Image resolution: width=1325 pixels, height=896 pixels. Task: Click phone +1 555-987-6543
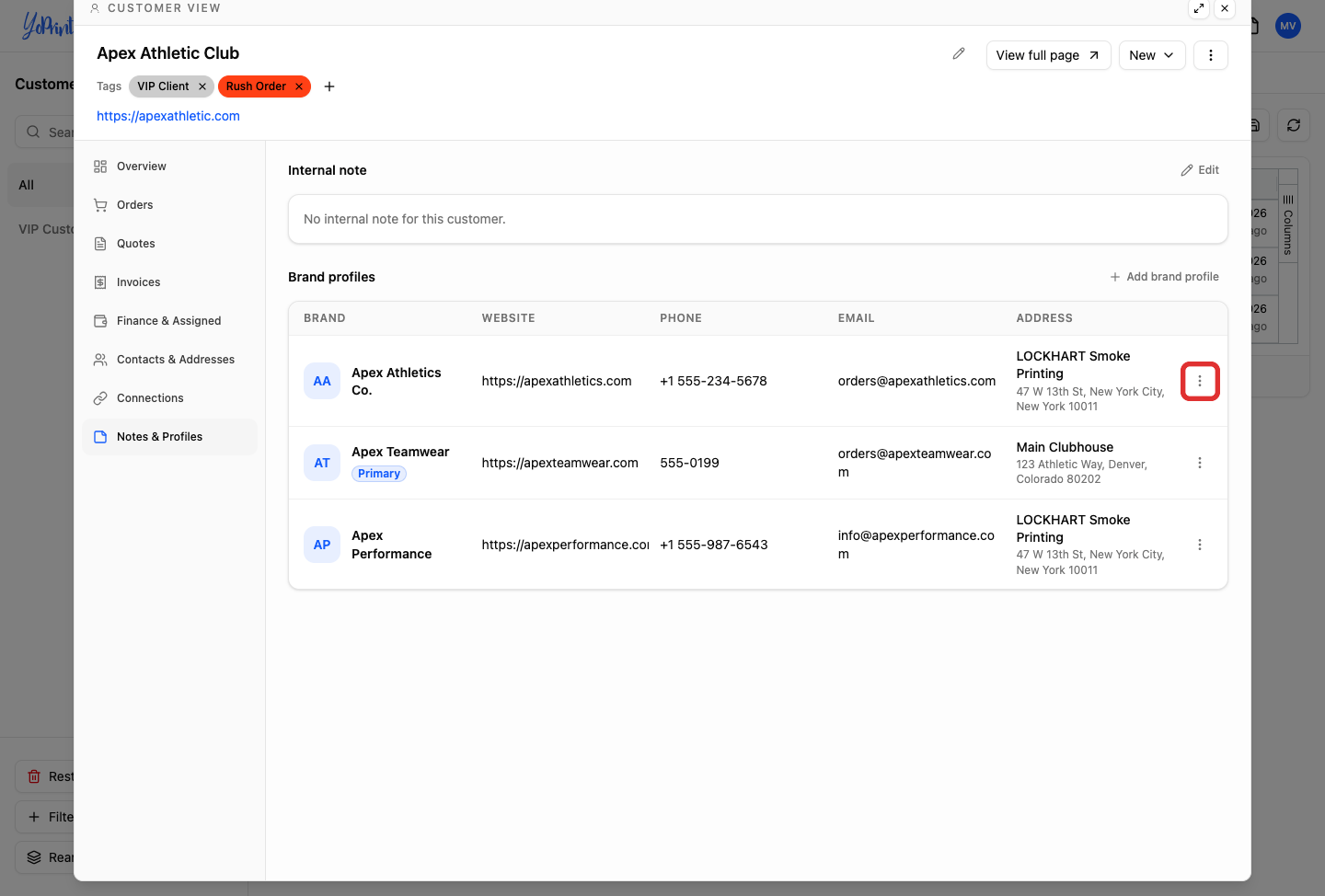pos(714,545)
